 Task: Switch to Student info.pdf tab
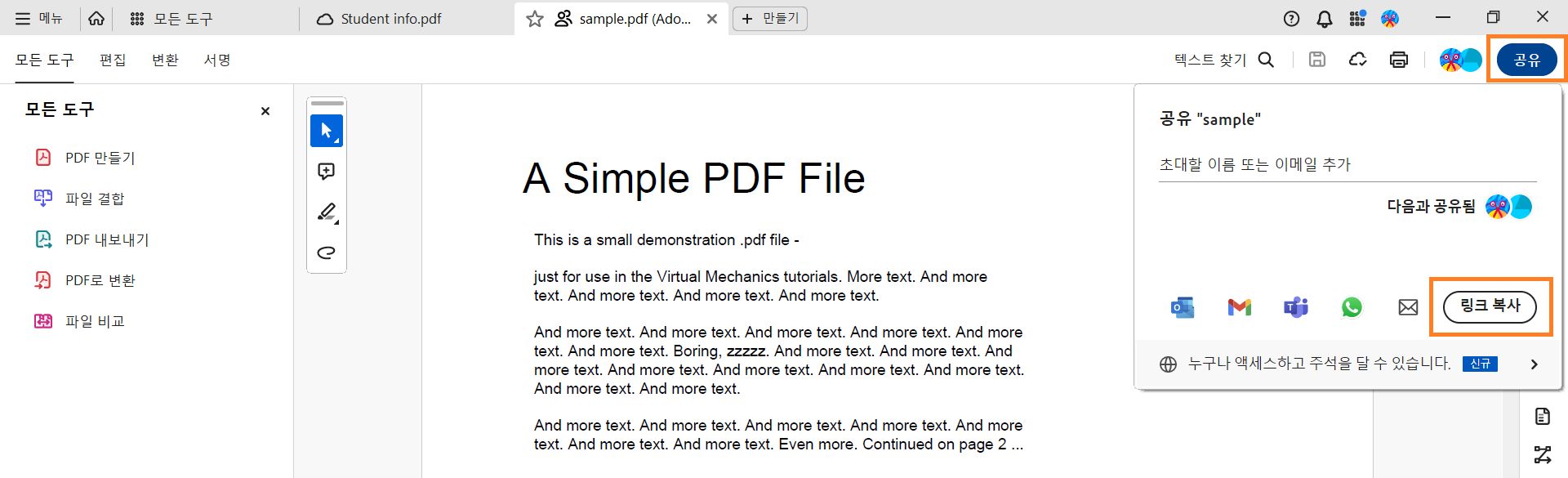coord(390,19)
